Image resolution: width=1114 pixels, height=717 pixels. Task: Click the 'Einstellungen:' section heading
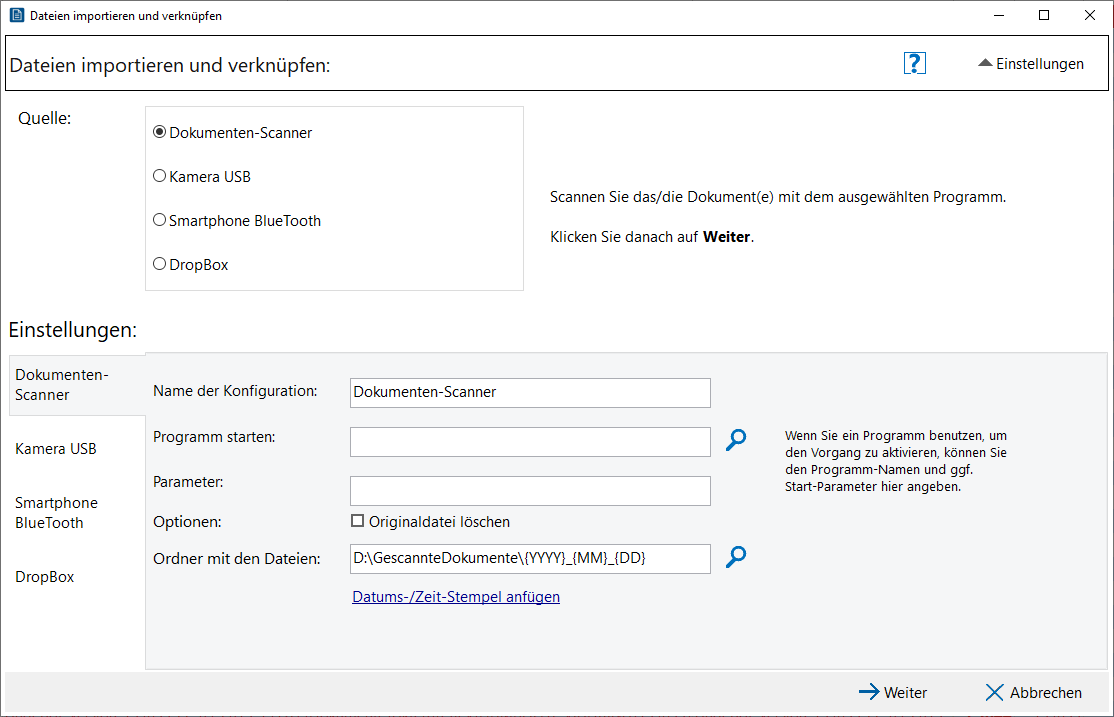tap(72, 330)
